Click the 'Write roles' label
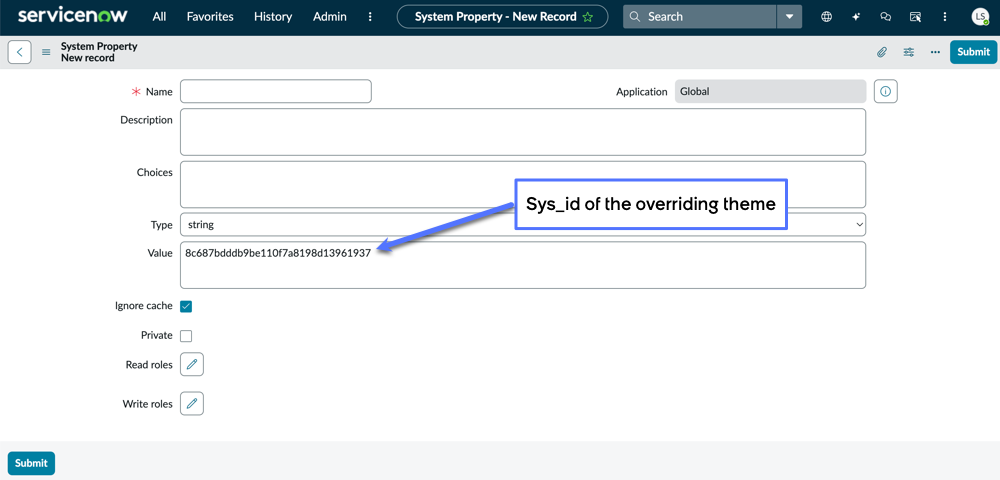 click(x=147, y=404)
